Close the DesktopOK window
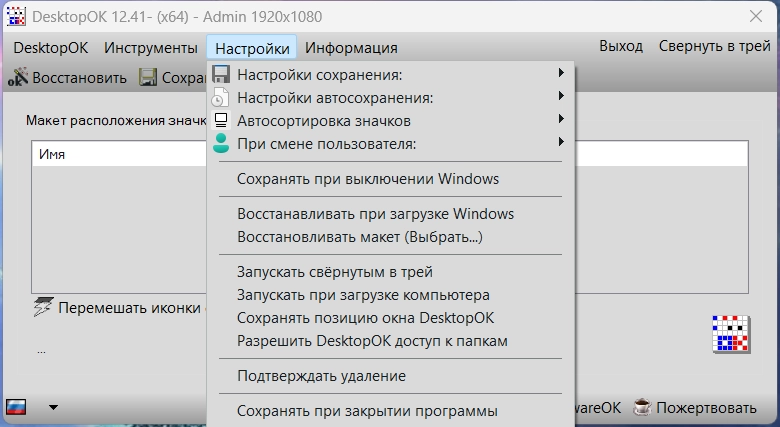Image resolution: width=780 pixels, height=427 pixels. click(x=756, y=16)
